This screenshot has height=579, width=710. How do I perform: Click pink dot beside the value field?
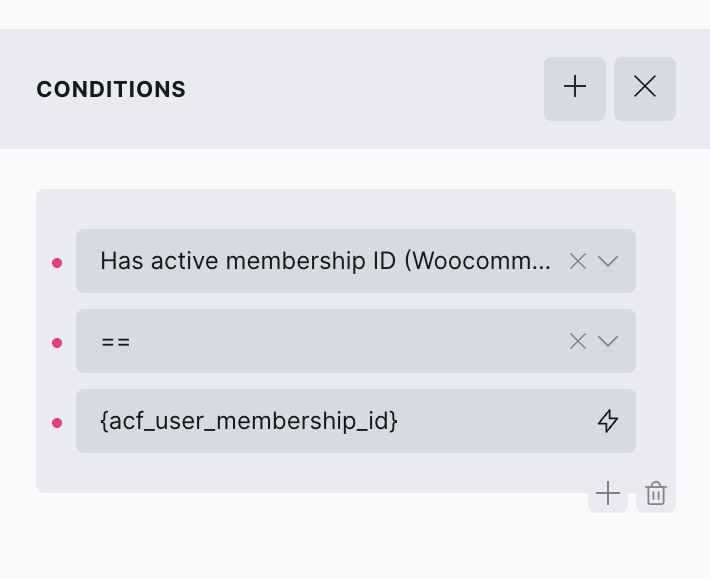[x=57, y=422]
